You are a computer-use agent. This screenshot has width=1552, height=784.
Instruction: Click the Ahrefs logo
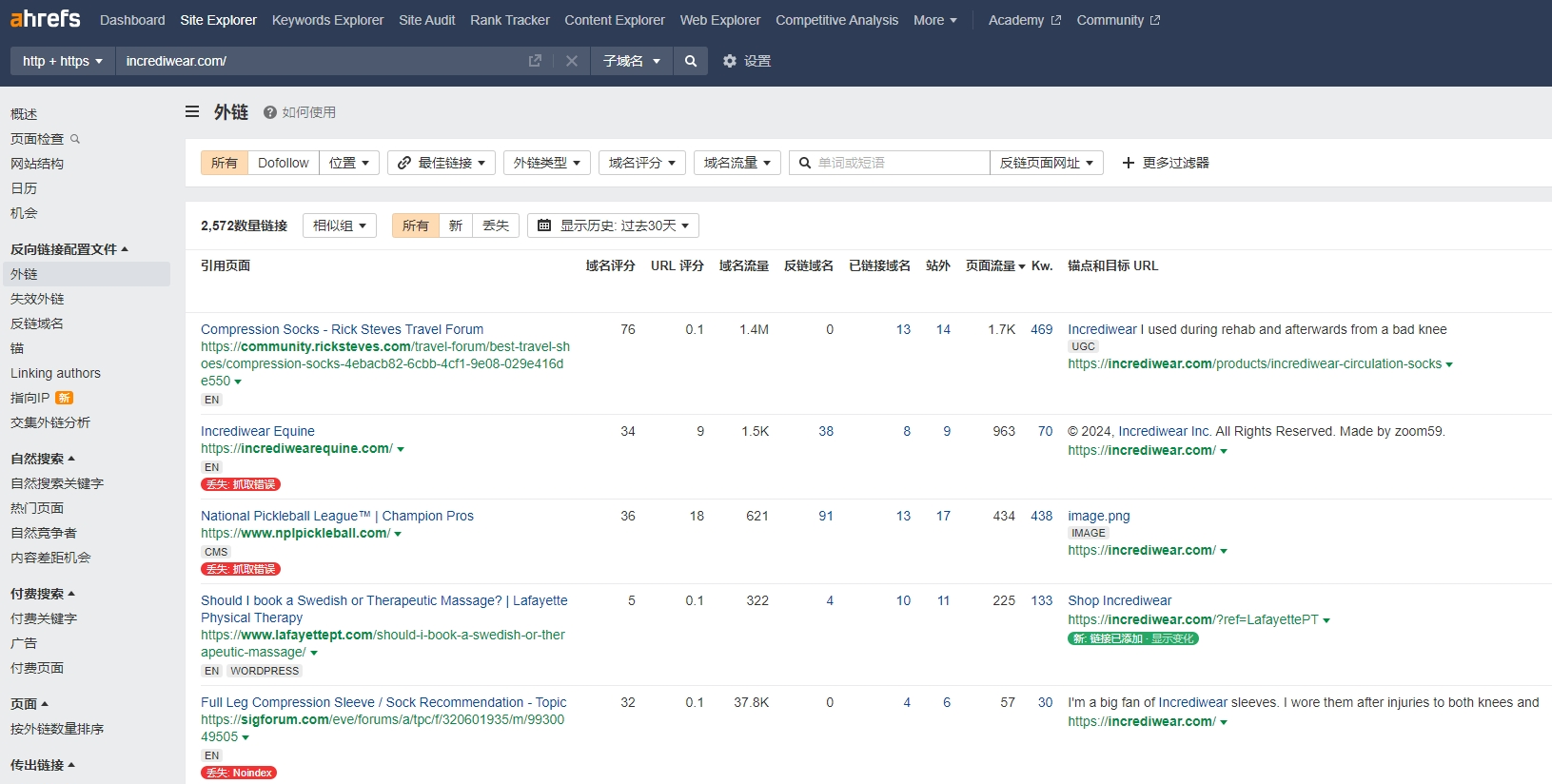[45, 19]
